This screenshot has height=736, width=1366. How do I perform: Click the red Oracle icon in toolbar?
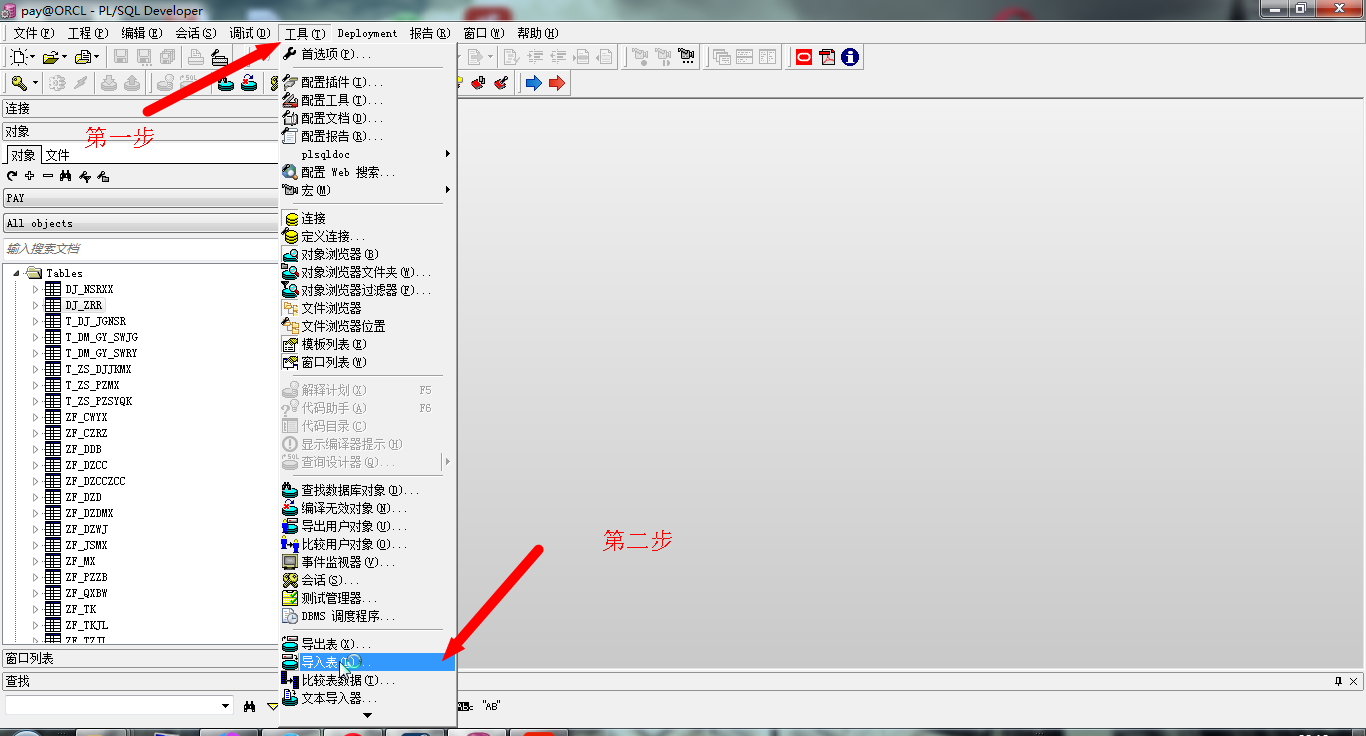[803, 57]
